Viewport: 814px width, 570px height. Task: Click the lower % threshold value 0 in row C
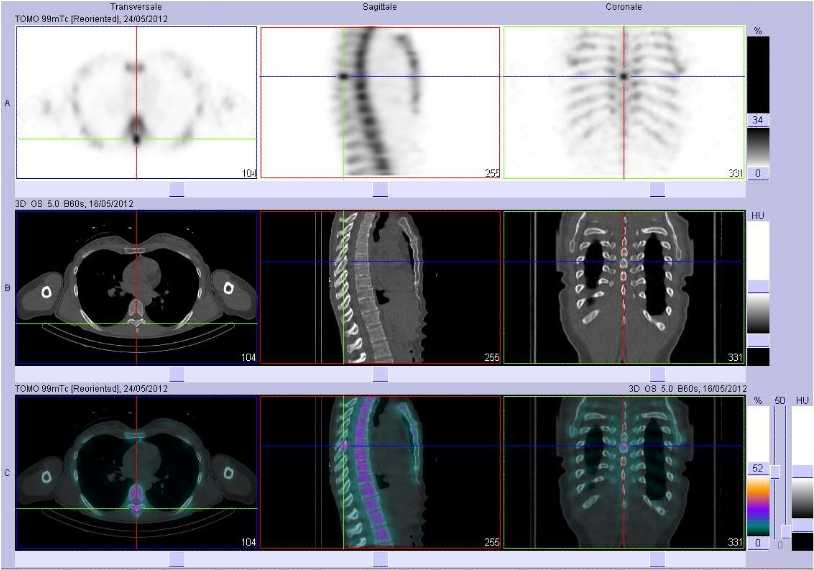point(758,542)
